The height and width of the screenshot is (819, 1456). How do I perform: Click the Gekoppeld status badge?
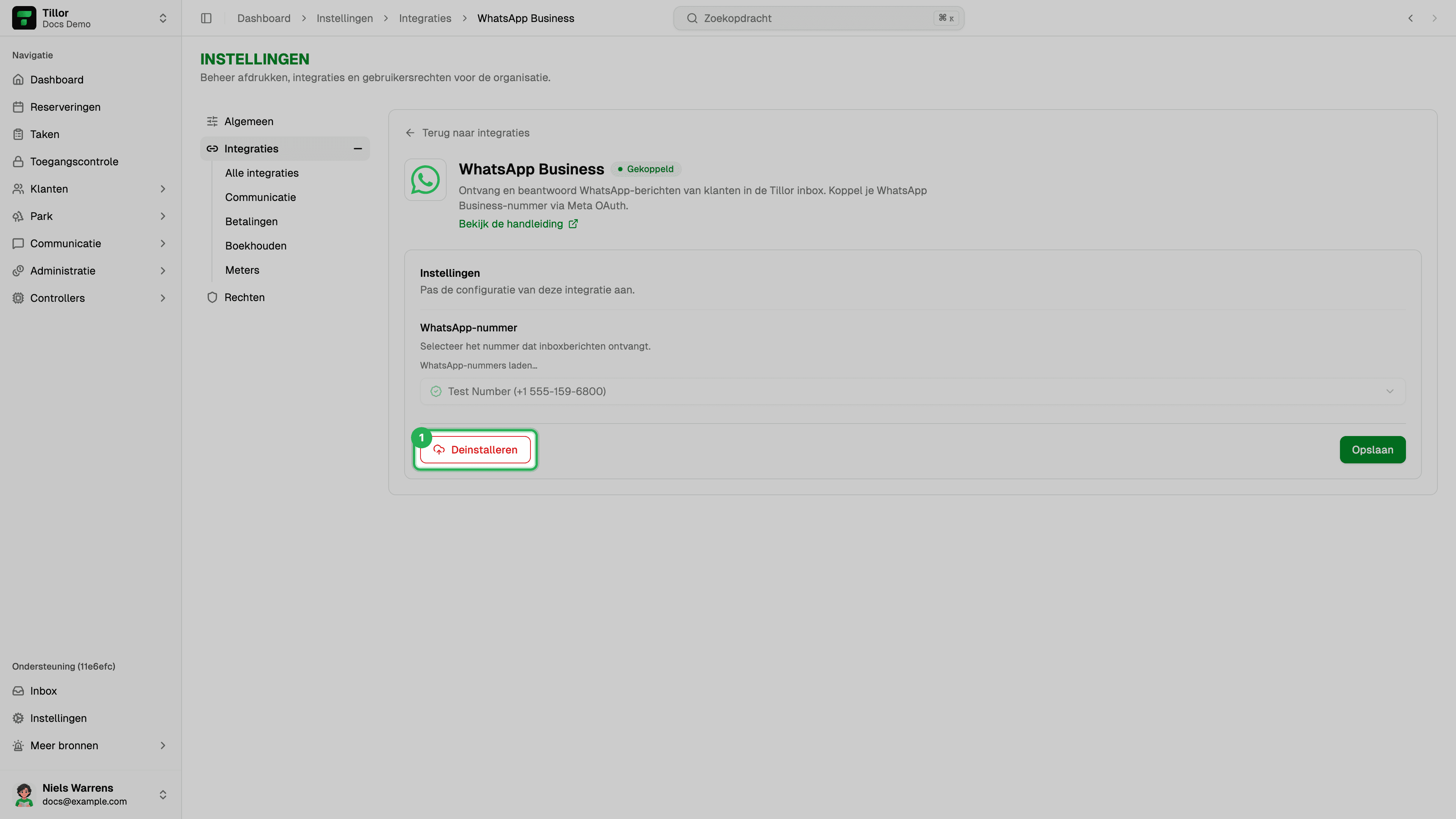coord(645,169)
